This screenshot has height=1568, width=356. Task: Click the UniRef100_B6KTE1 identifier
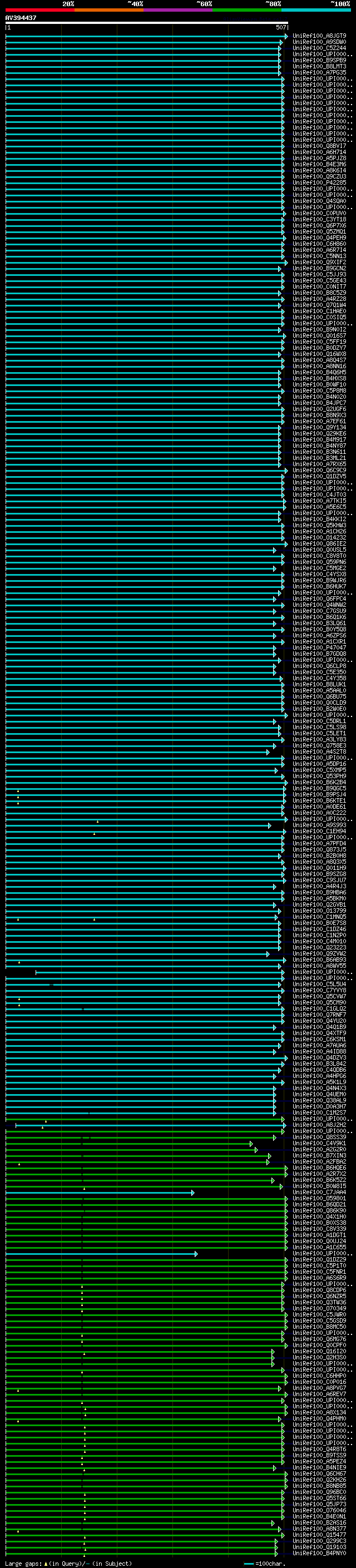(x=319, y=801)
